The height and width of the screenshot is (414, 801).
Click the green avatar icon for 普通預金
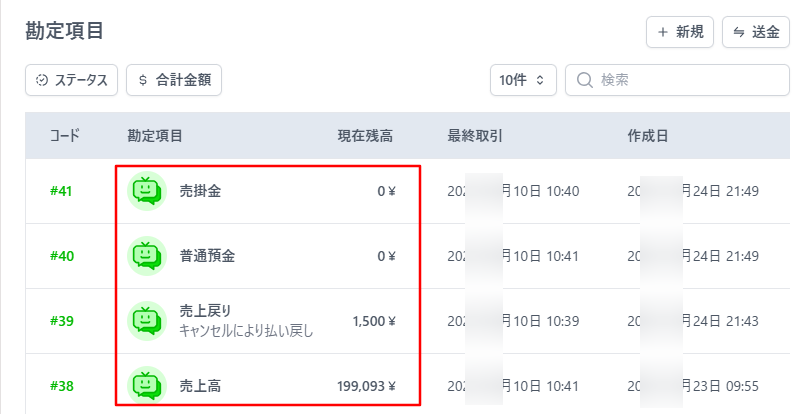[x=148, y=256]
